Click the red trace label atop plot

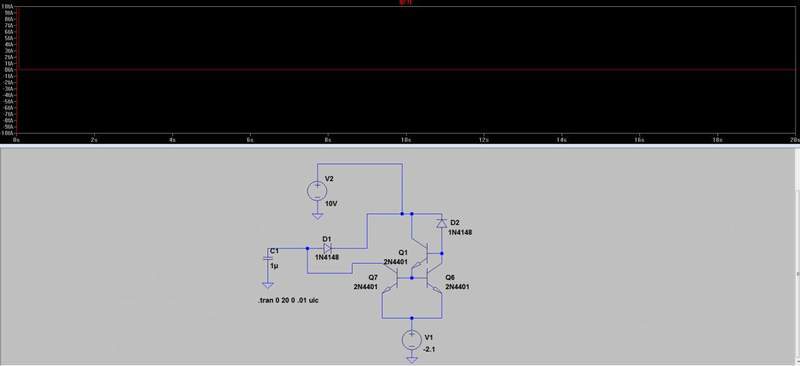click(x=405, y=3)
